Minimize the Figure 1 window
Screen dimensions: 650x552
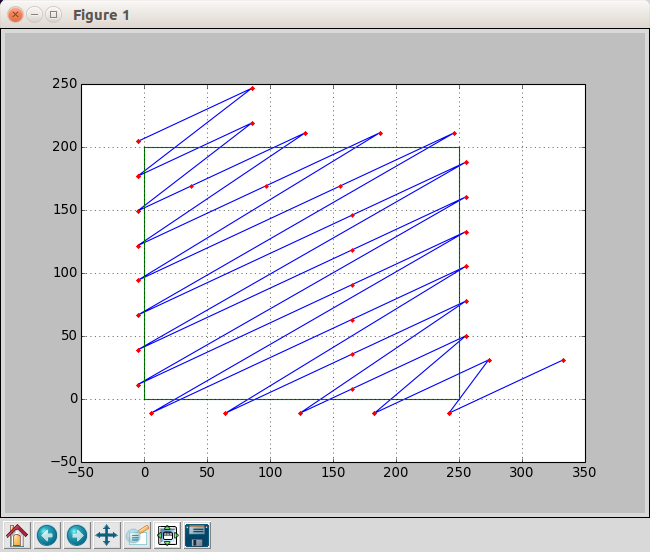34,15
